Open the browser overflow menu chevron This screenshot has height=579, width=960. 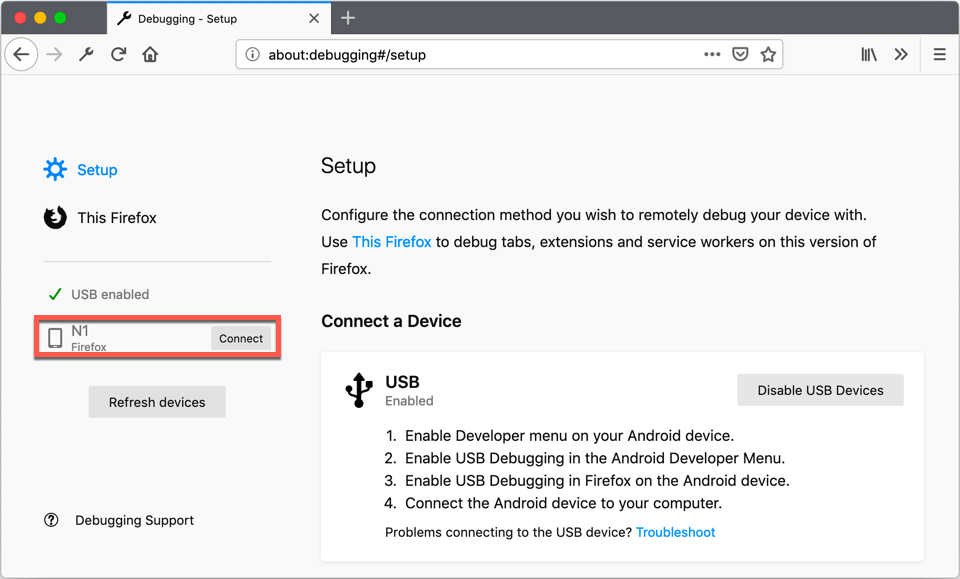tap(901, 54)
